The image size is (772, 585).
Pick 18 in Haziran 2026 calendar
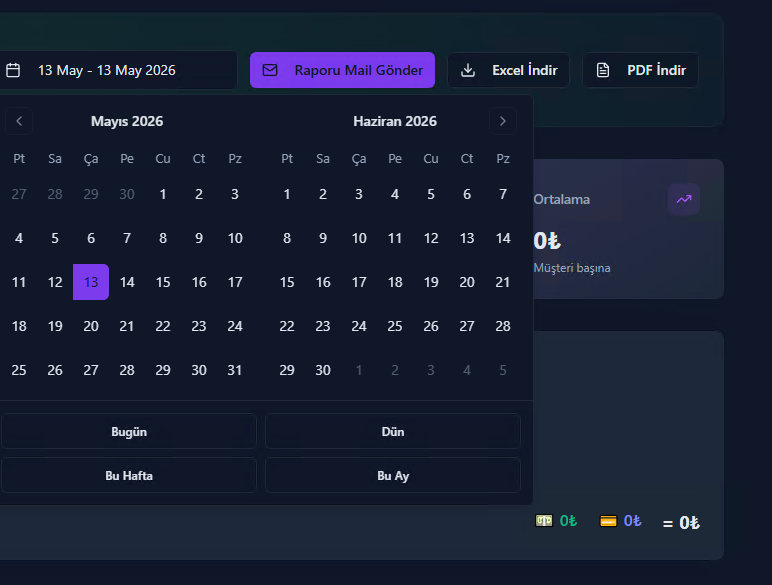(395, 282)
